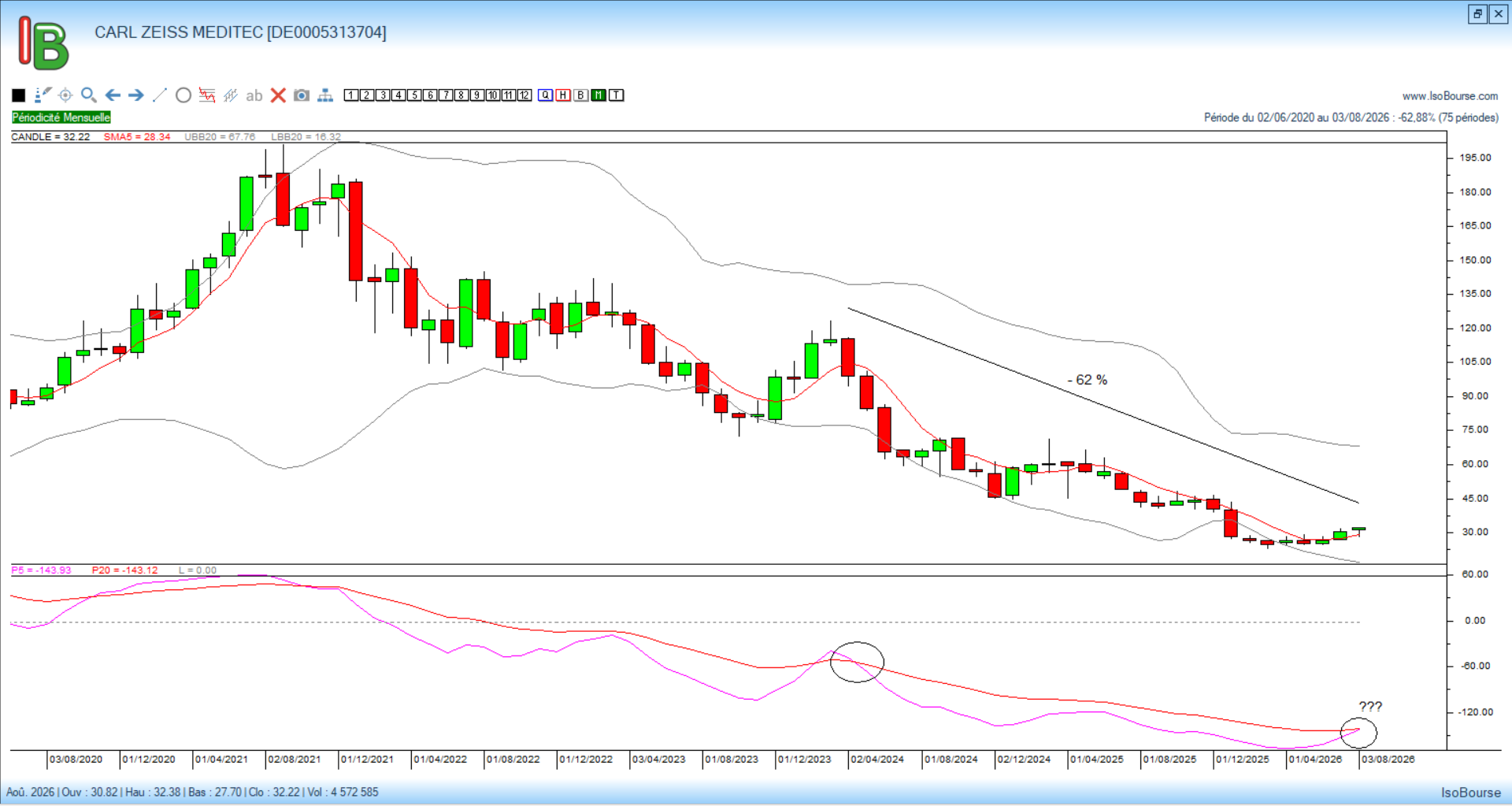
Task: Click the chart title CARL ZEISS MEDITEC
Action: 240,32
